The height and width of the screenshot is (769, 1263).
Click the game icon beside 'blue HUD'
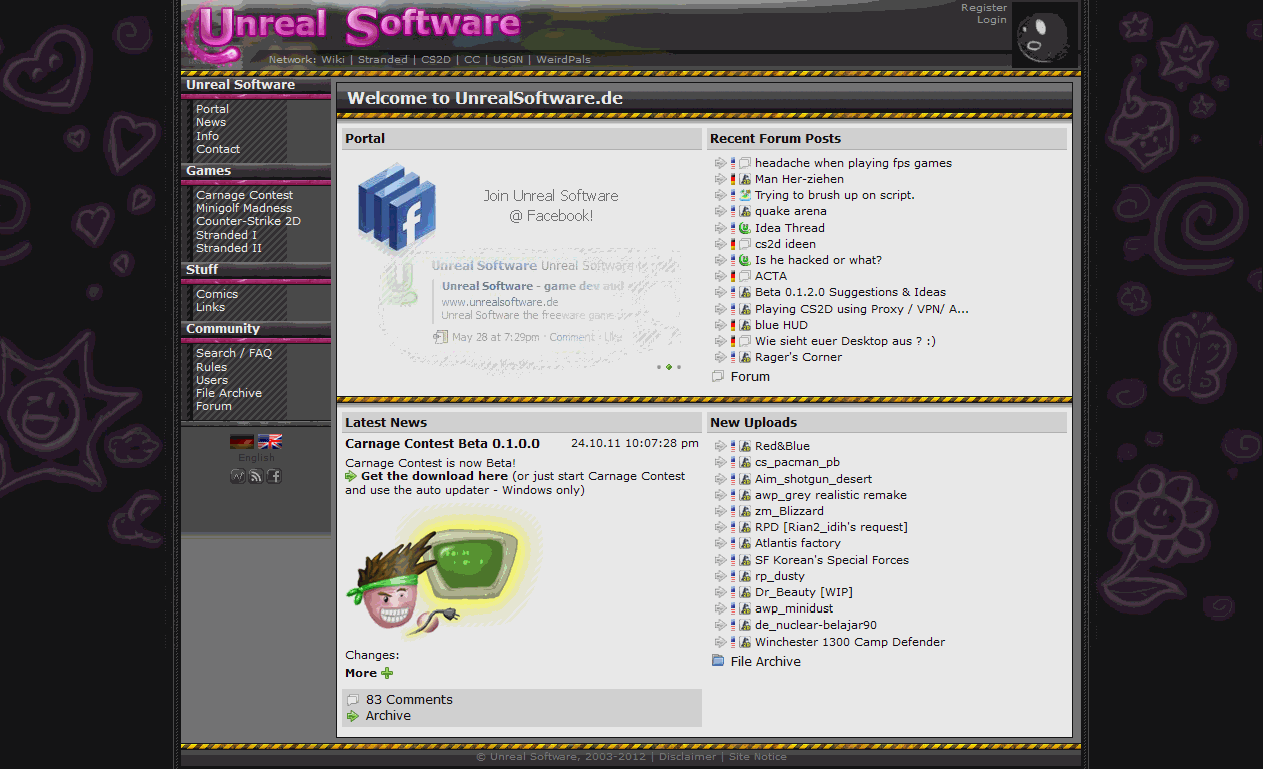pos(745,325)
